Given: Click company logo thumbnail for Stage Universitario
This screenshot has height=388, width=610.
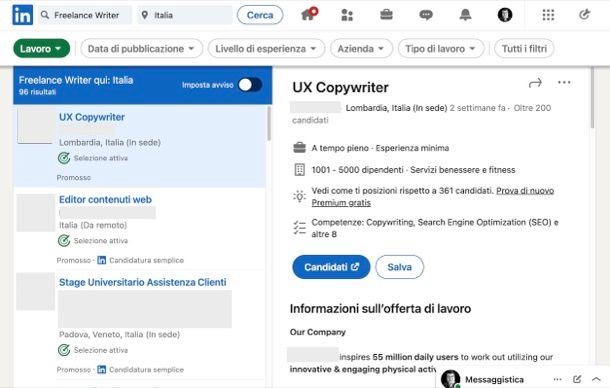Looking at the screenshot, I should [35, 291].
